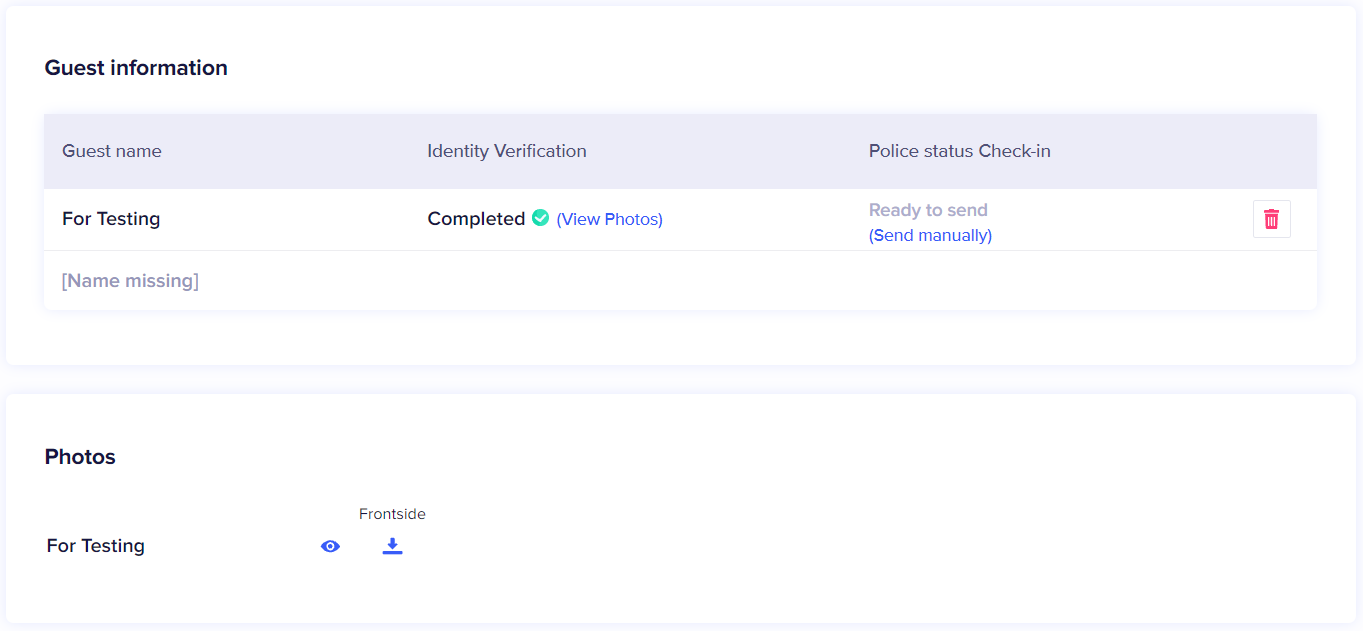The width and height of the screenshot is (1363, 631).
Task: Select the [Name missing] guest entry
Action: (130, 281)
